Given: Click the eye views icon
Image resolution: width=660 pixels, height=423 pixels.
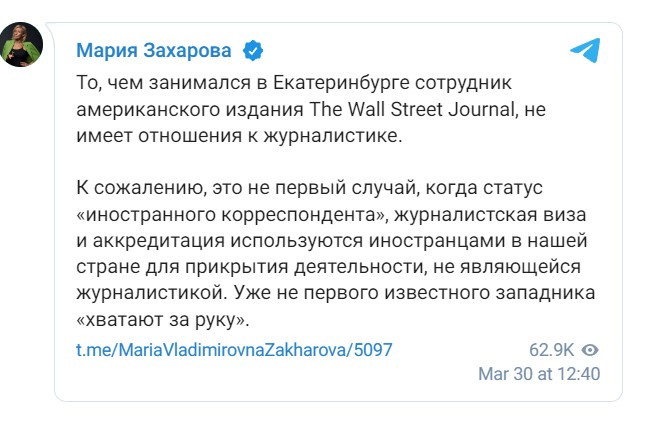Looking at the screenshot, I should 591,350.
